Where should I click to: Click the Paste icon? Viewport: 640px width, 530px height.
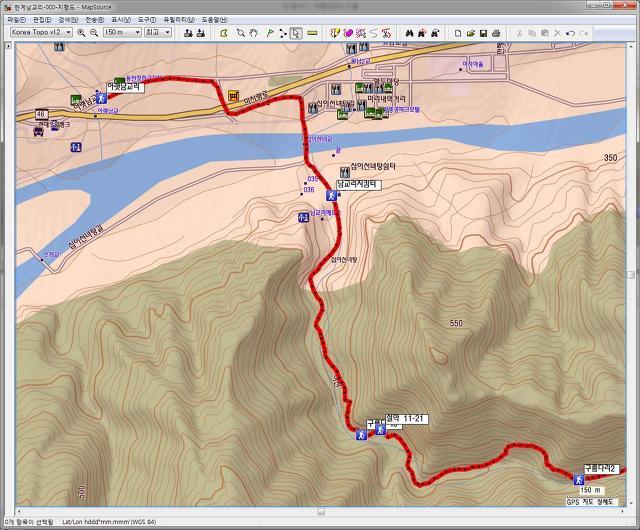544,33
